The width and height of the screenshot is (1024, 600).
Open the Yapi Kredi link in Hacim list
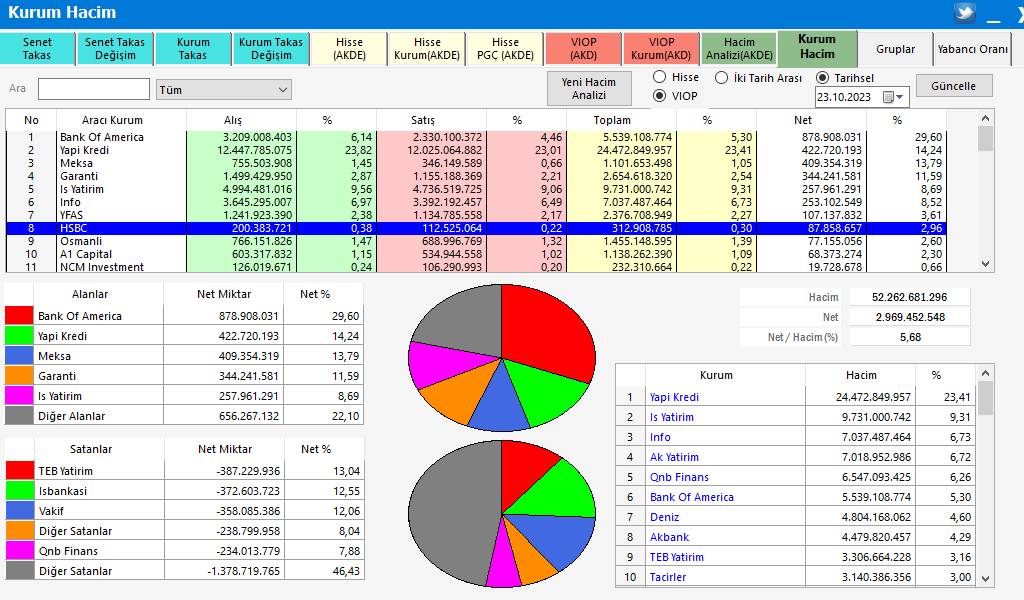tap(674, 397)
